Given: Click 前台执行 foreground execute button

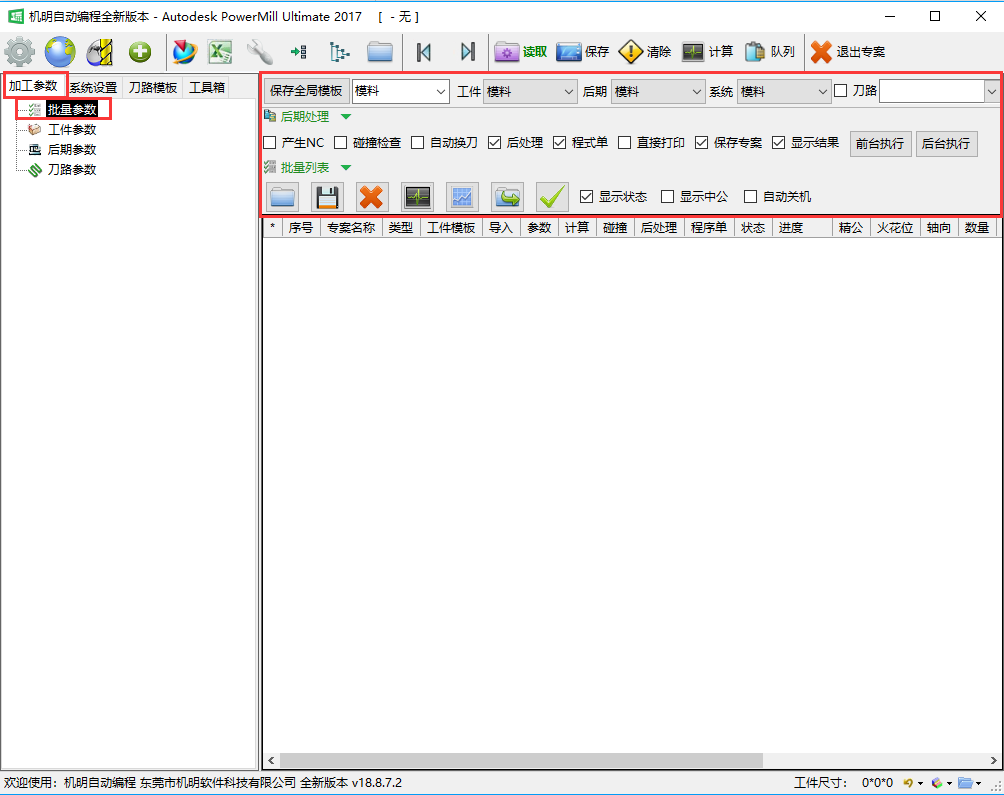Looking at the screenshot, I should [880, 143].
